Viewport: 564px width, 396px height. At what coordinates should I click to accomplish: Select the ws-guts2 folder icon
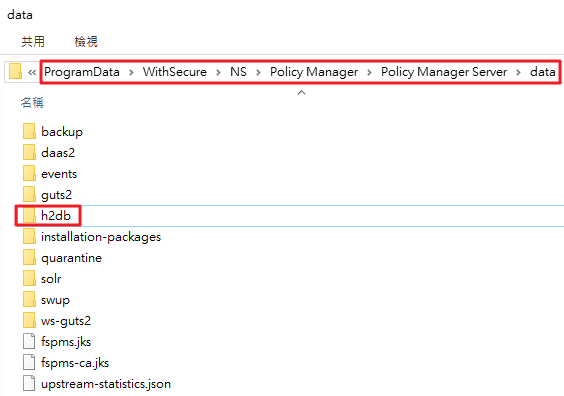29,320
